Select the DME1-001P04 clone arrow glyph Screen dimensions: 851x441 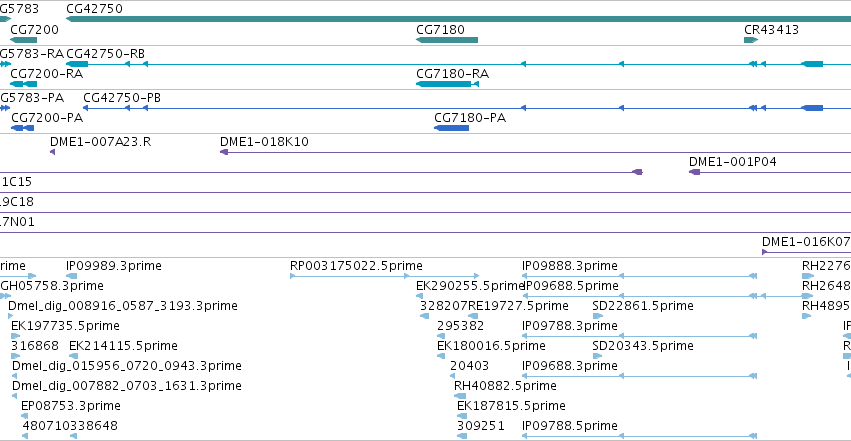[694, 172]
